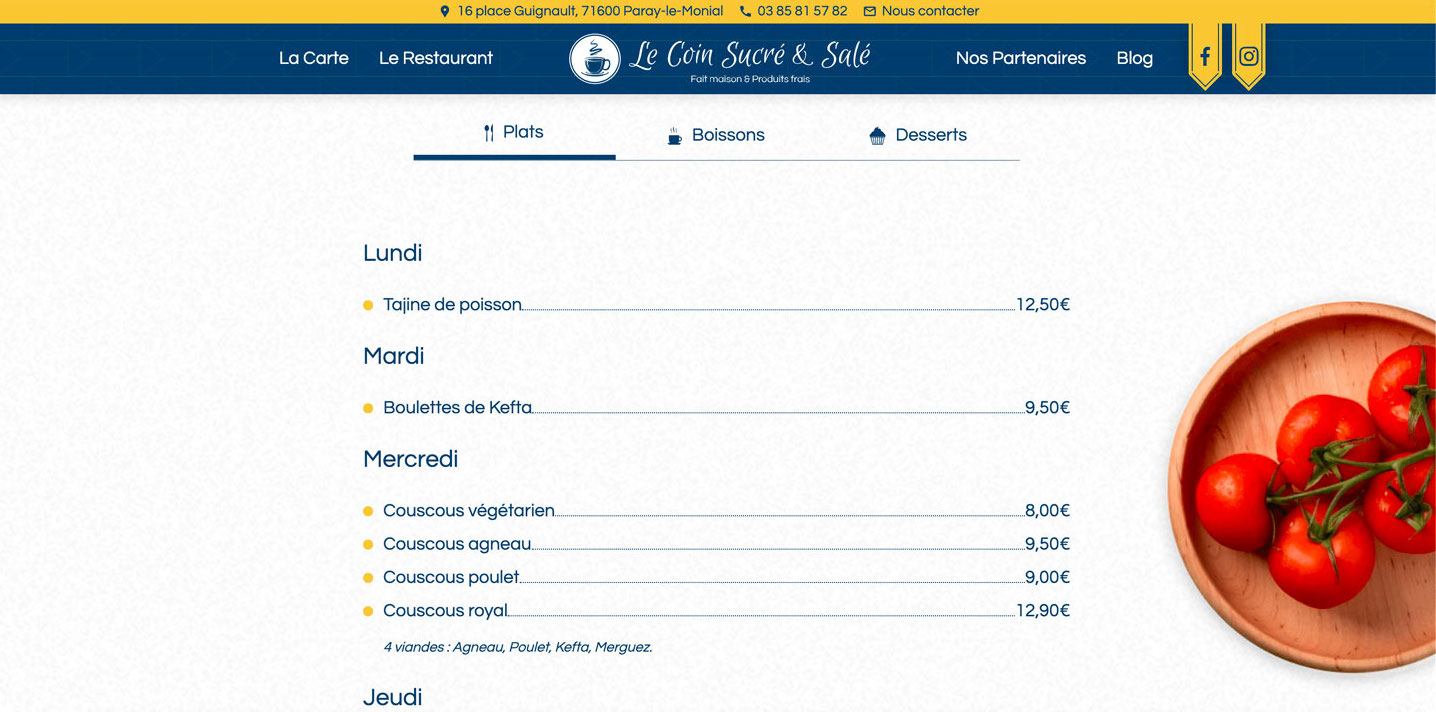Screen dimensions: 1436x712
Task: Switch to the Desserts tab
Action: pos(931,135)
